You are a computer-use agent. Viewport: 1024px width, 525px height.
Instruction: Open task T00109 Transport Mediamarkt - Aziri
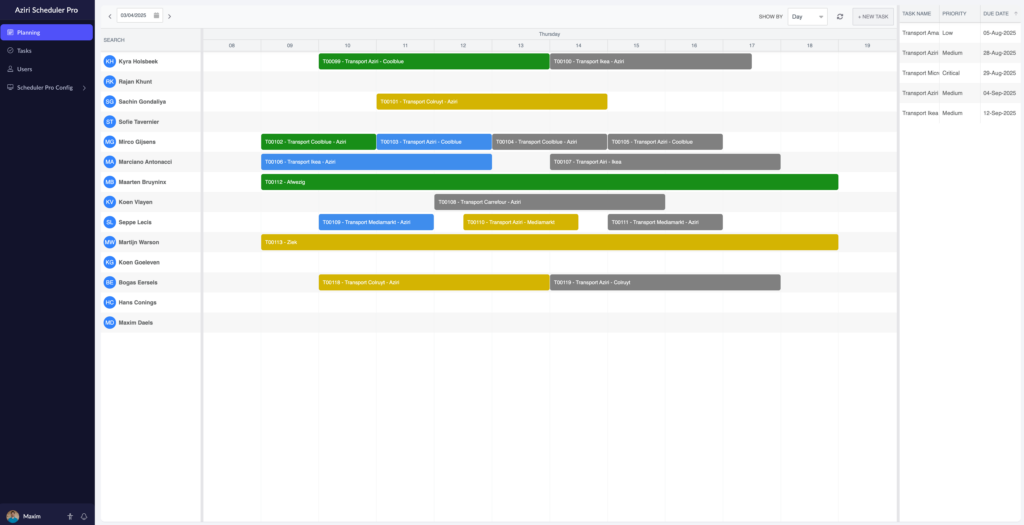(376, 222)
